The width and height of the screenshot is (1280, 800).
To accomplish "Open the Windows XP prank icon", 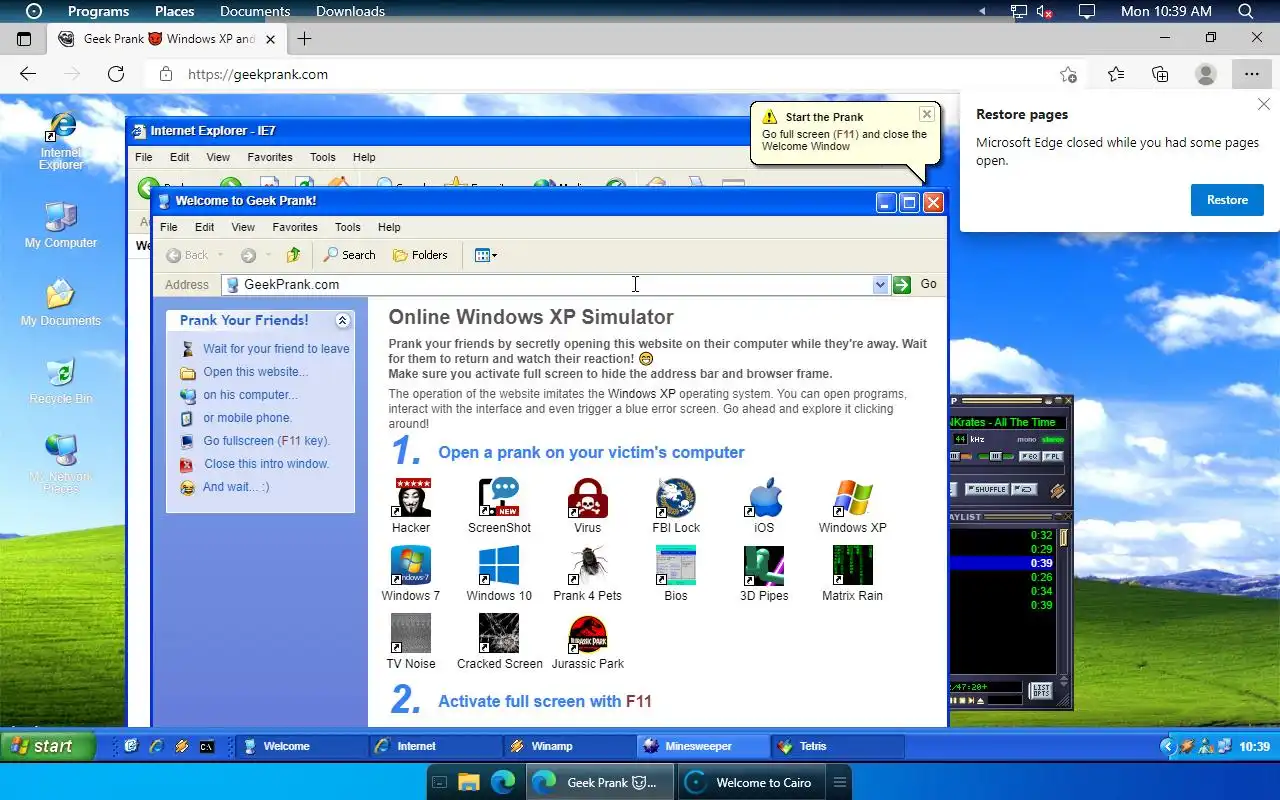I will (x=853, y=506).
